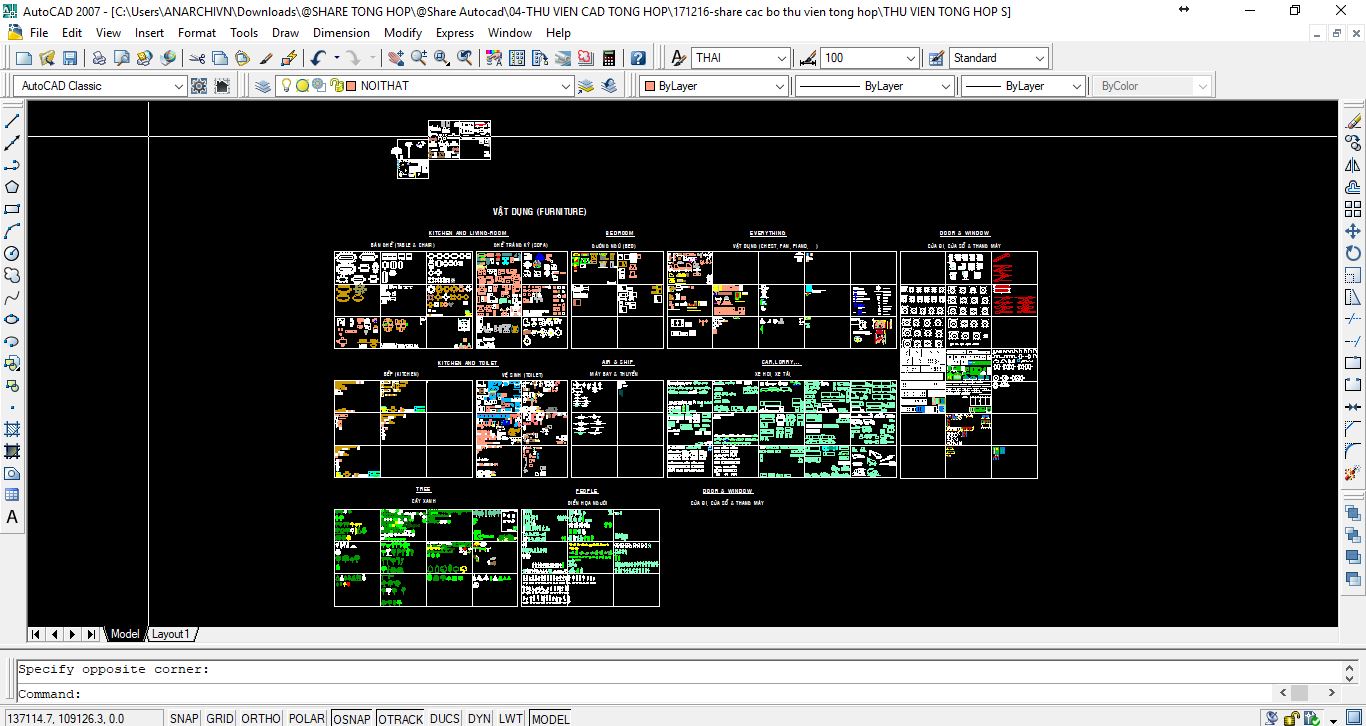Open Plot Preview from the toolbar
This screenshot has height=726, width=1366.
[x=122, y=58]
